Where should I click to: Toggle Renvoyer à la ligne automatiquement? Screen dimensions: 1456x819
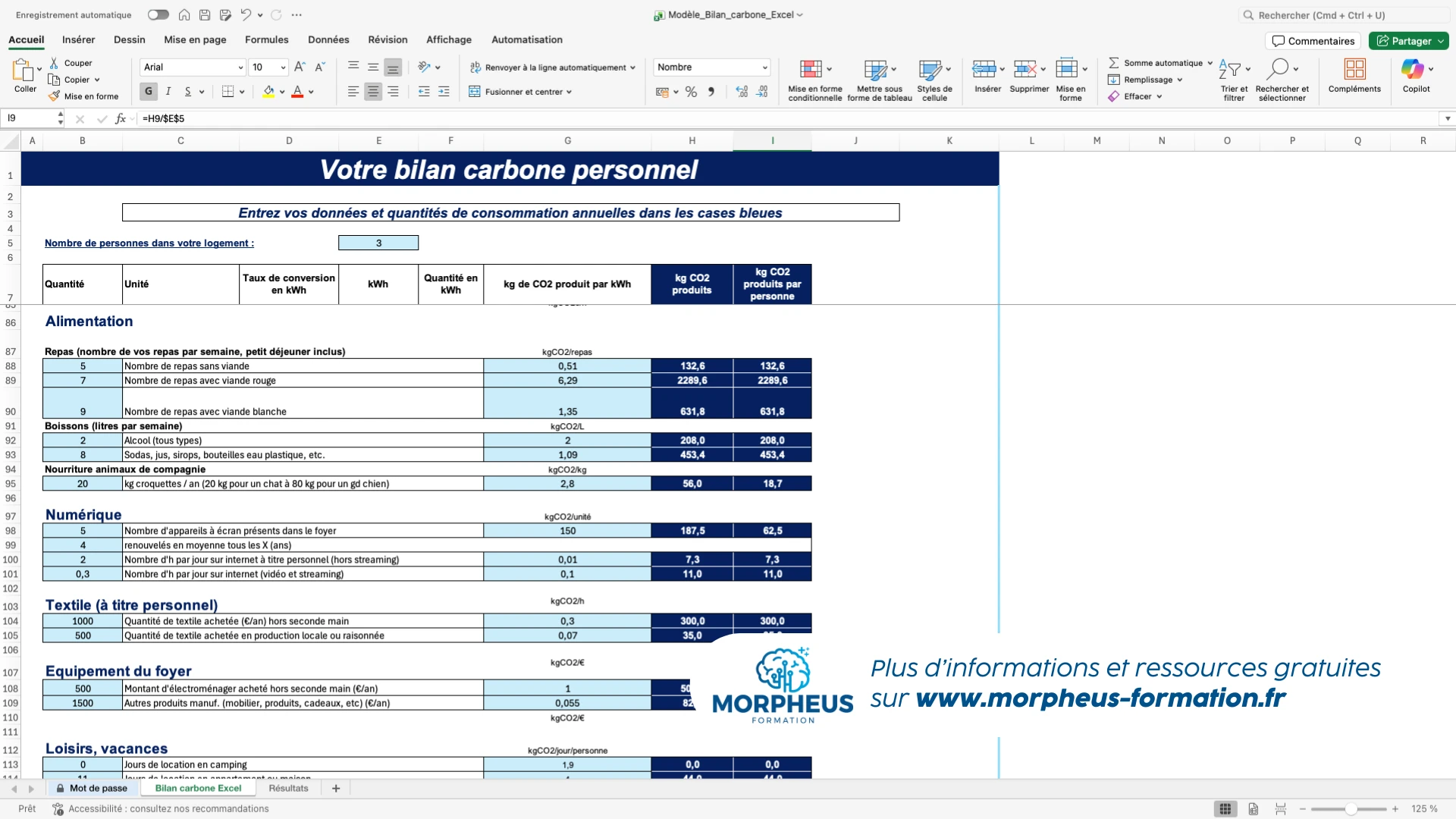(552, 67)
